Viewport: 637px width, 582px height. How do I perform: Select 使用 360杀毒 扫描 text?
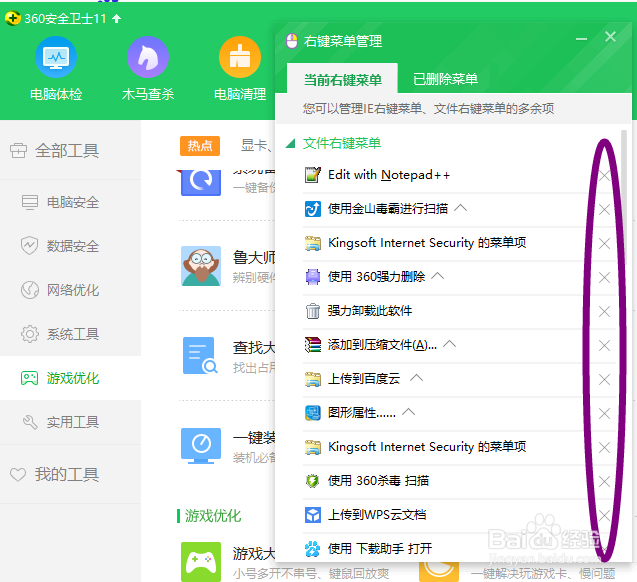tap(378, 481)
